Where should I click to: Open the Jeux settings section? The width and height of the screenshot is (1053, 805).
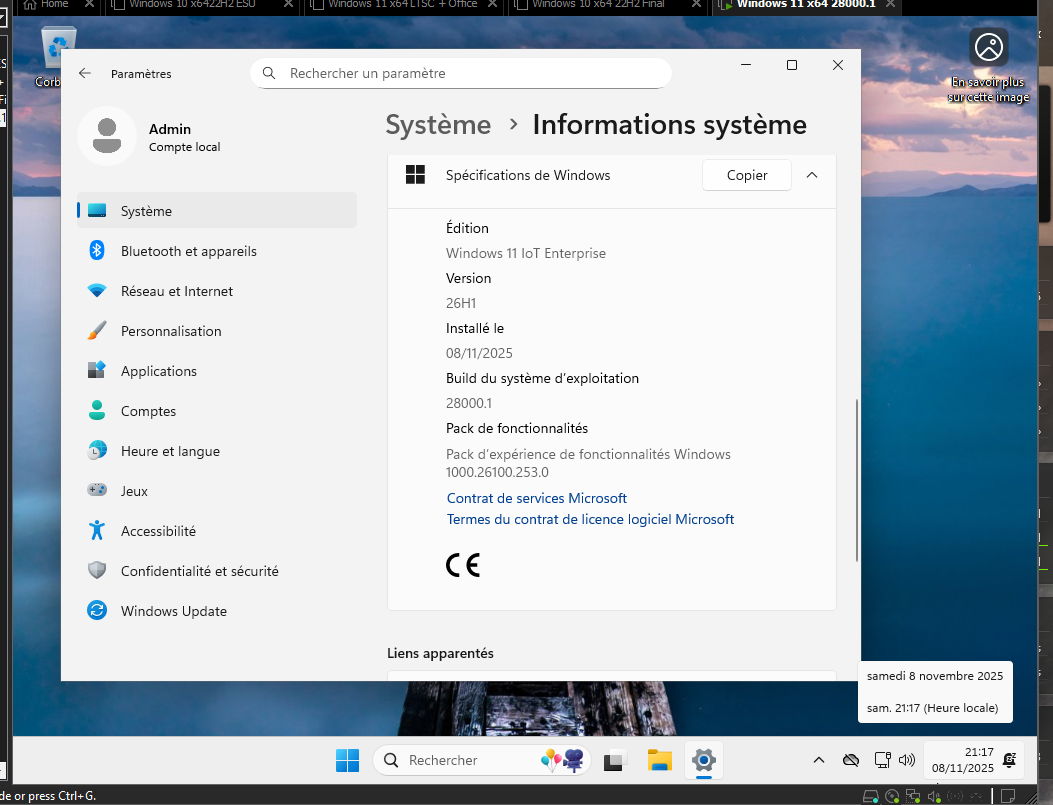[x=134, y=491]
